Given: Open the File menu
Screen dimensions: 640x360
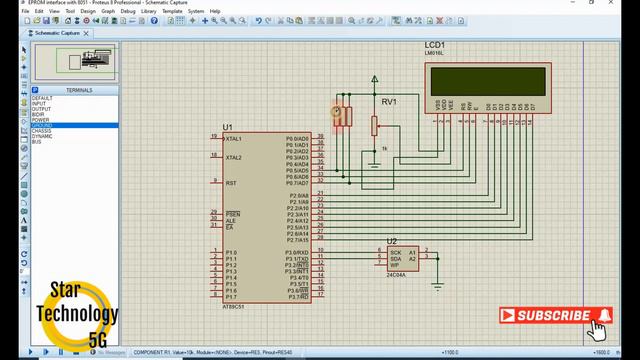Looking at the screenshot, I should tap(25, 11).
